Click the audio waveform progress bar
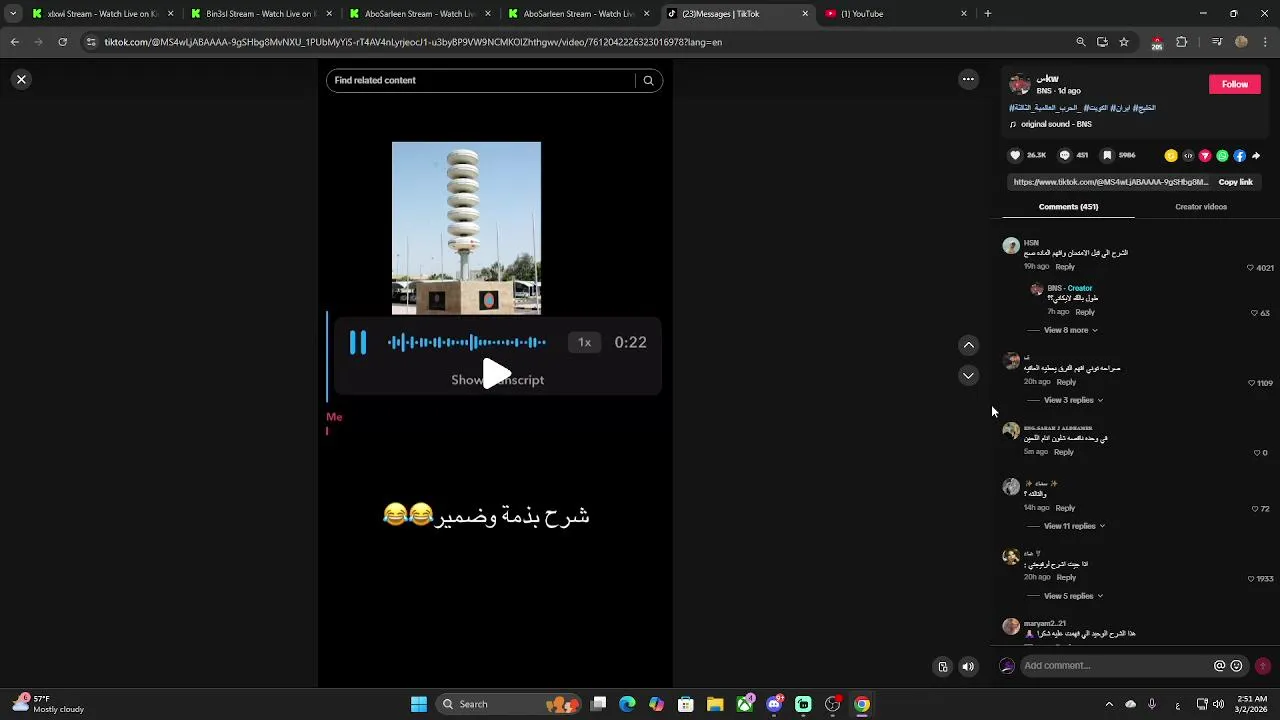Viewport: 1280px width, 720px height. [x=467, y=343]
